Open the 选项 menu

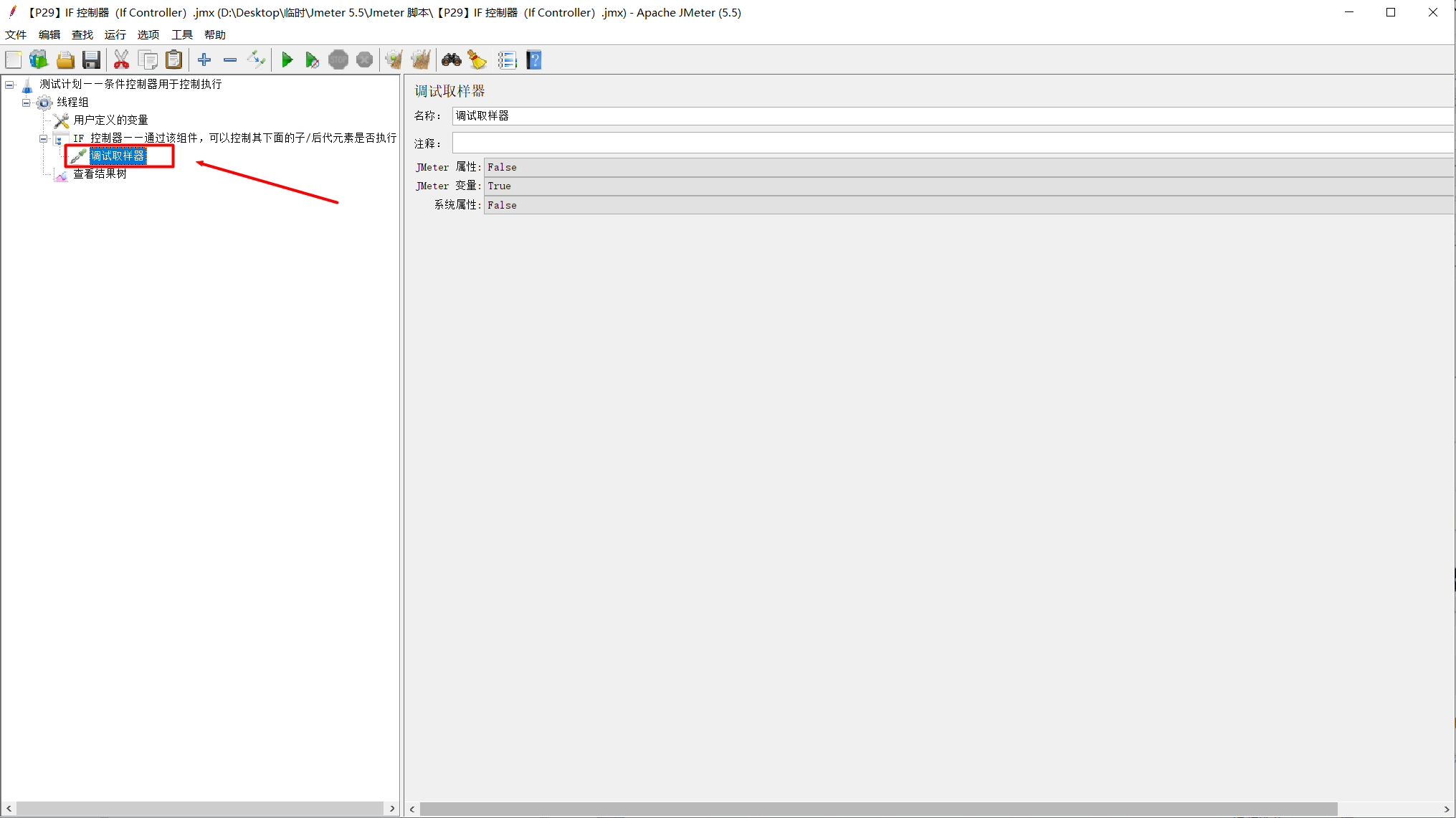[x=148, y=34]
